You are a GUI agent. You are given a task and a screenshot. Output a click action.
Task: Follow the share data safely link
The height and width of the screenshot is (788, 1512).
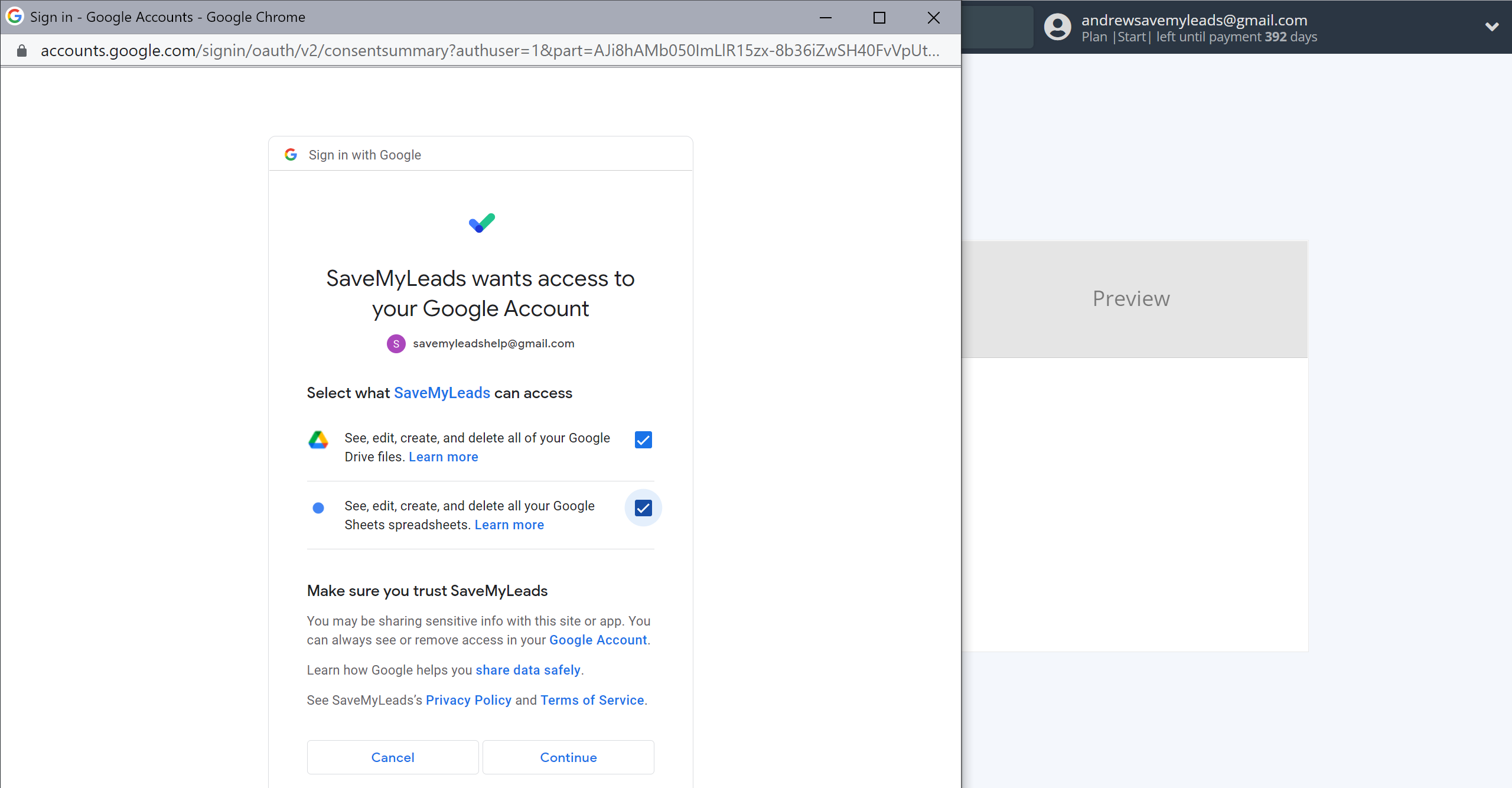click(x=528, y=670)
